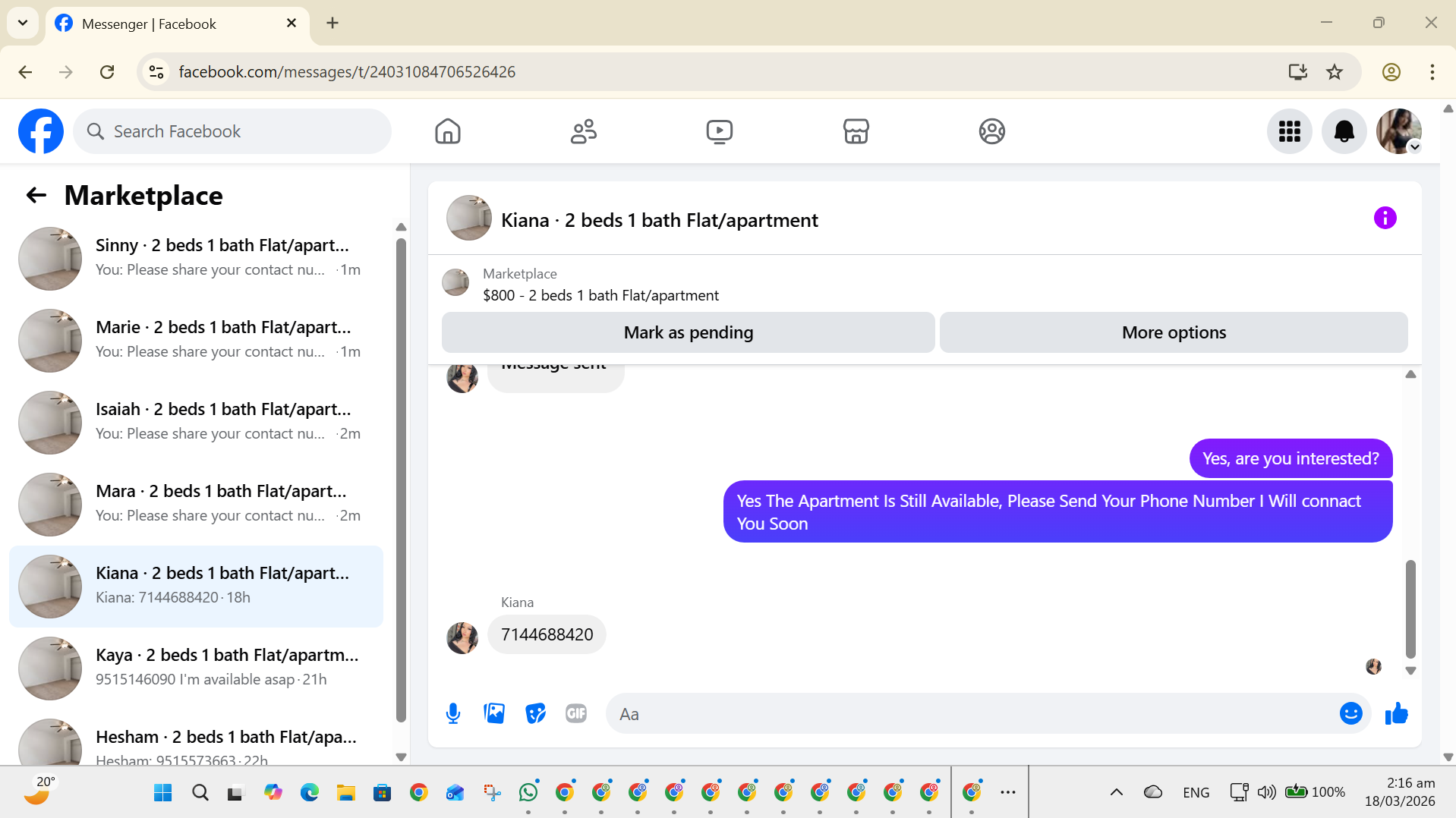The width and height of the screenshot is (1456, 818).
Task: Open a new browser tab
Action: point(332,23)
